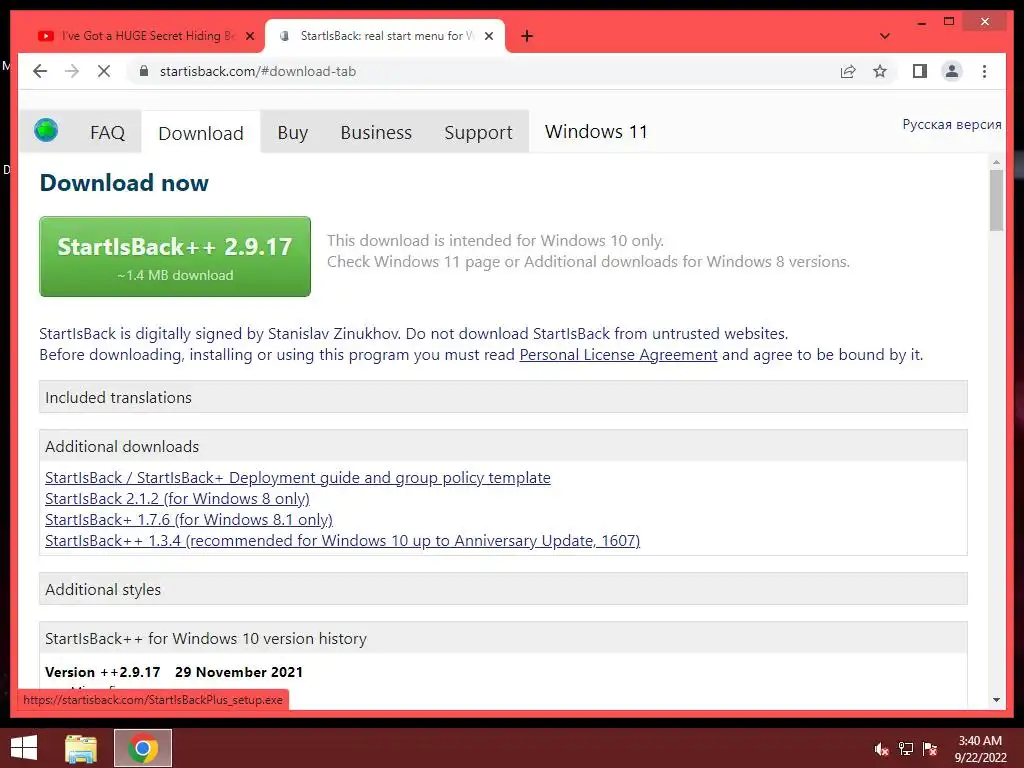Expand the Included translations section

pyautogui.click(x=503, y=397)
